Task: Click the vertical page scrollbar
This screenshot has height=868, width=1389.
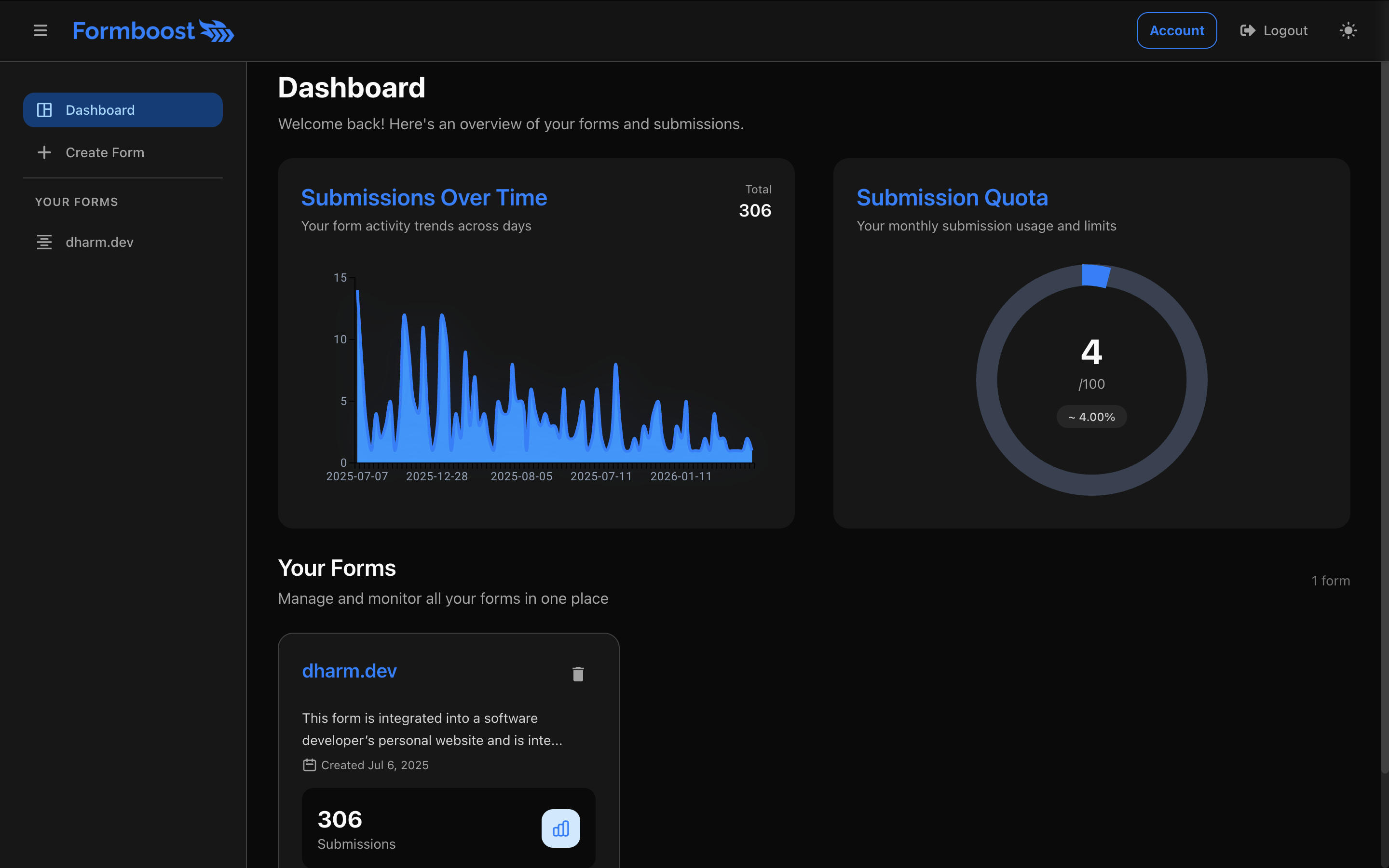Action: coord(1384,402)
